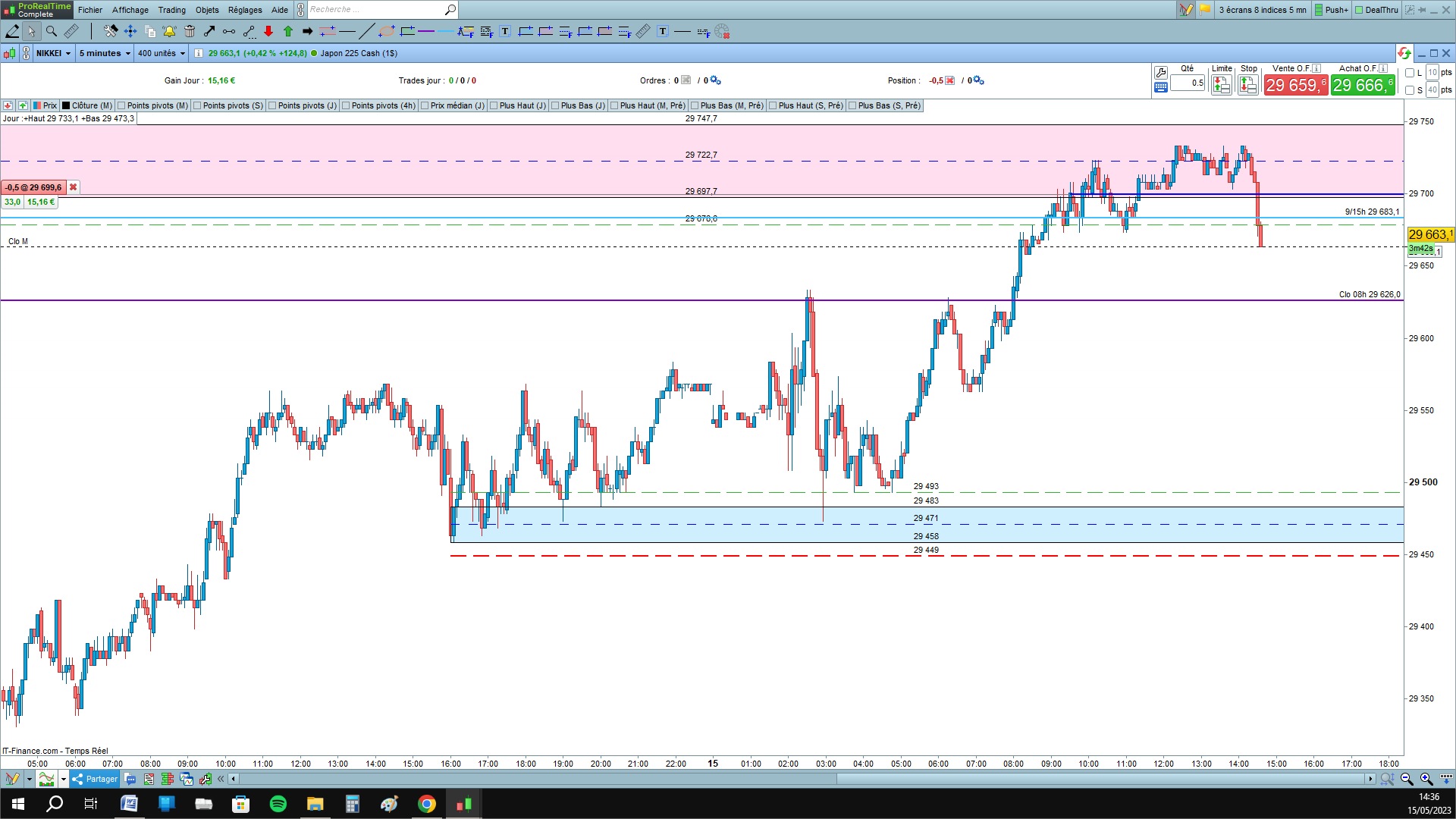The height and width of the screenshot is (819, 1456).
Task: Select the green up arrow tool
Action: pyautogui.click(x=288, y=31)
